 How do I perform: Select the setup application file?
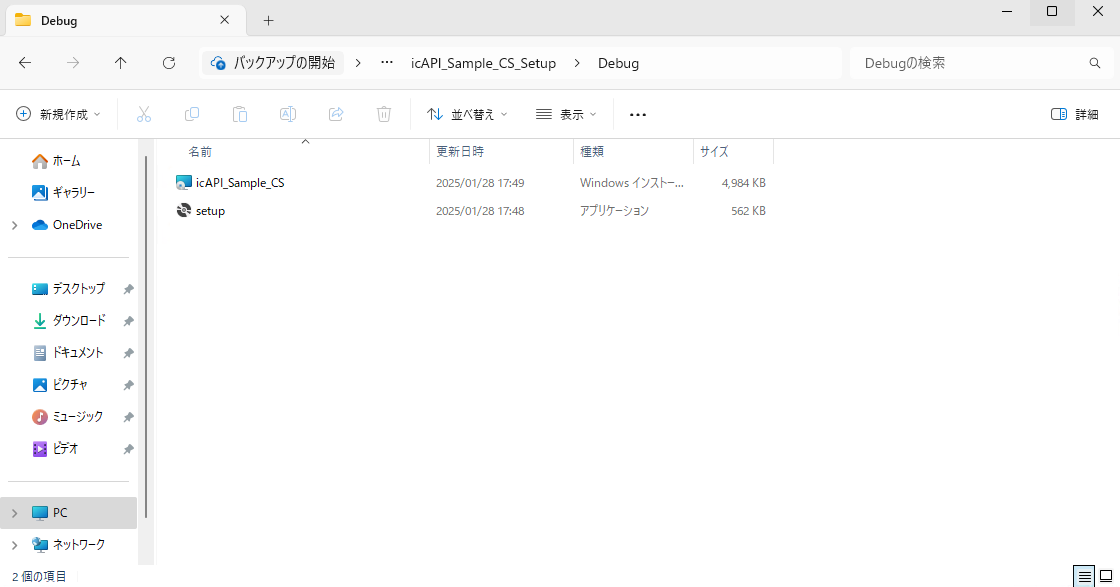coord(210,211)
